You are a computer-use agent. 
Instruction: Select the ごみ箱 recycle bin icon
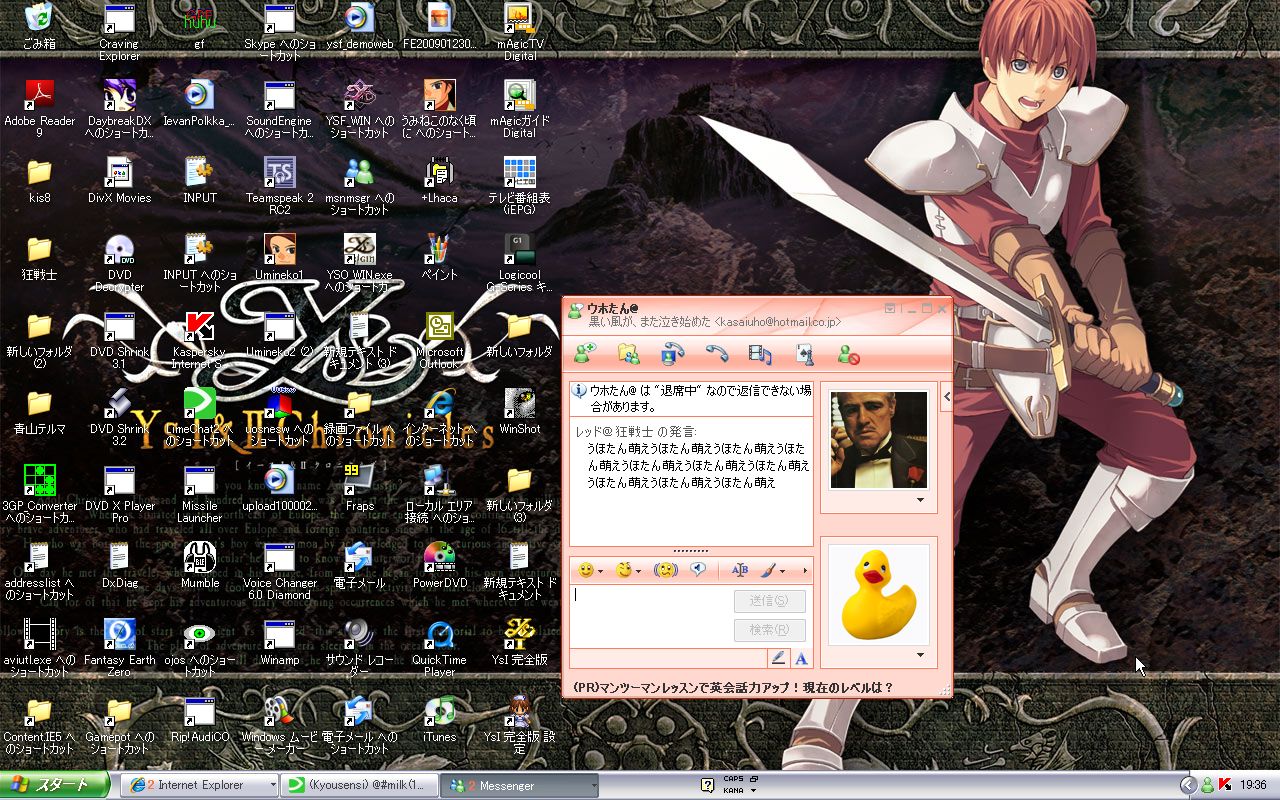(39, 26)
